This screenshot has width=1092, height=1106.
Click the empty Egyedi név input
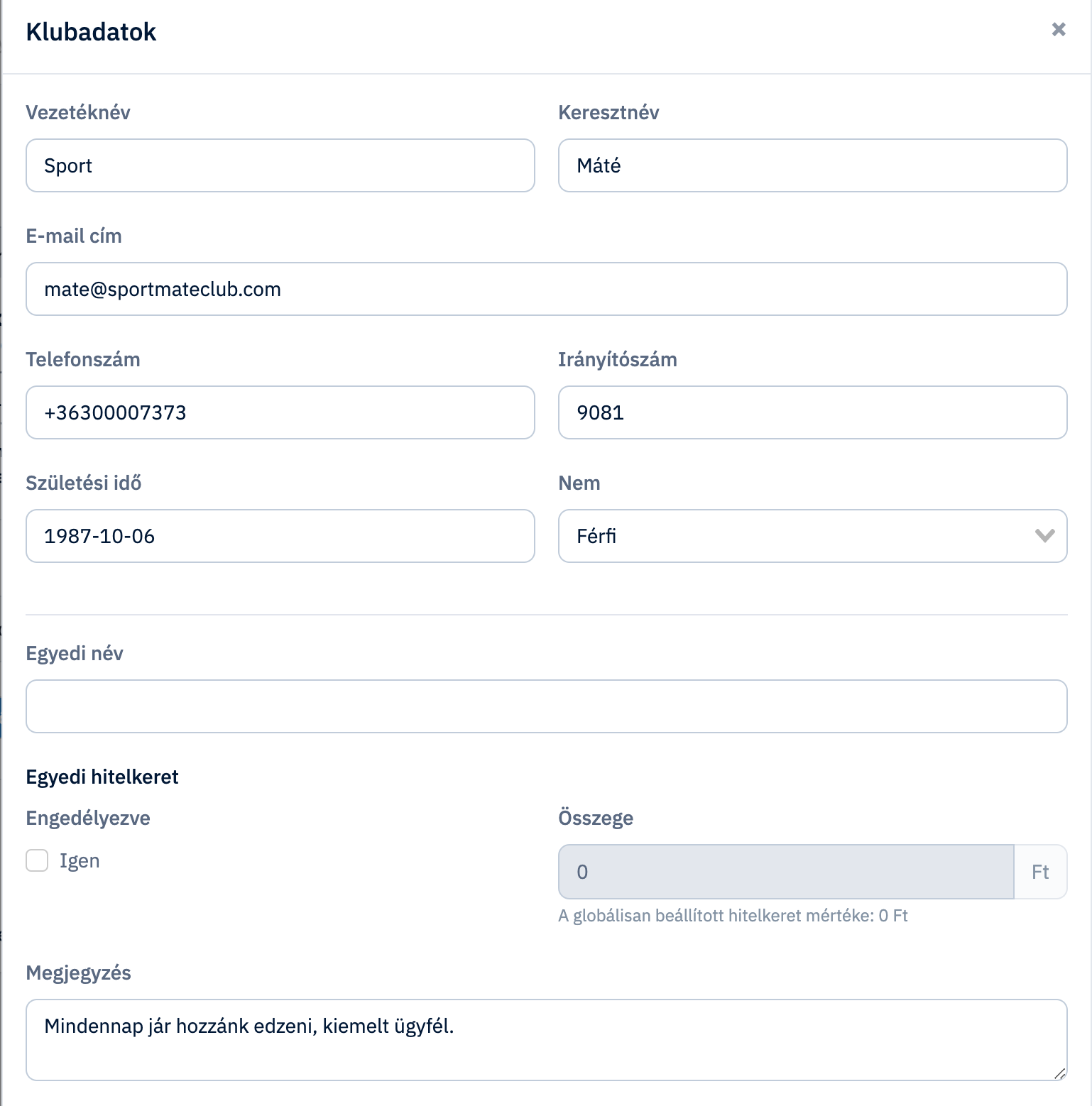pyautogui.click(x=547, y=706)
